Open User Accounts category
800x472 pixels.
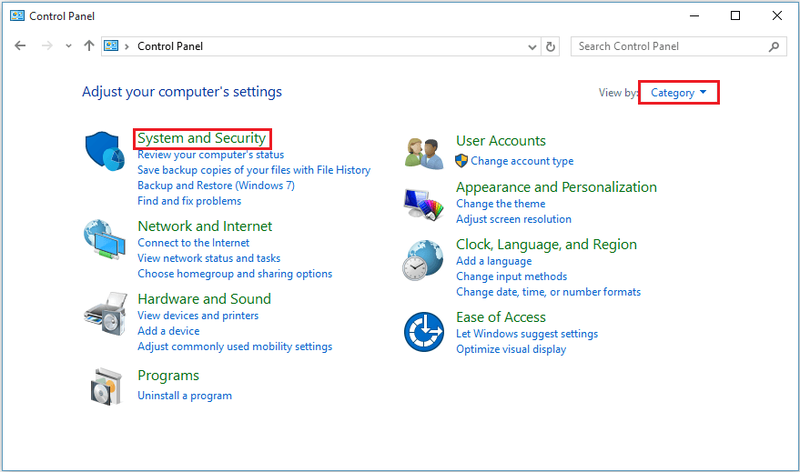click(501, 141)
